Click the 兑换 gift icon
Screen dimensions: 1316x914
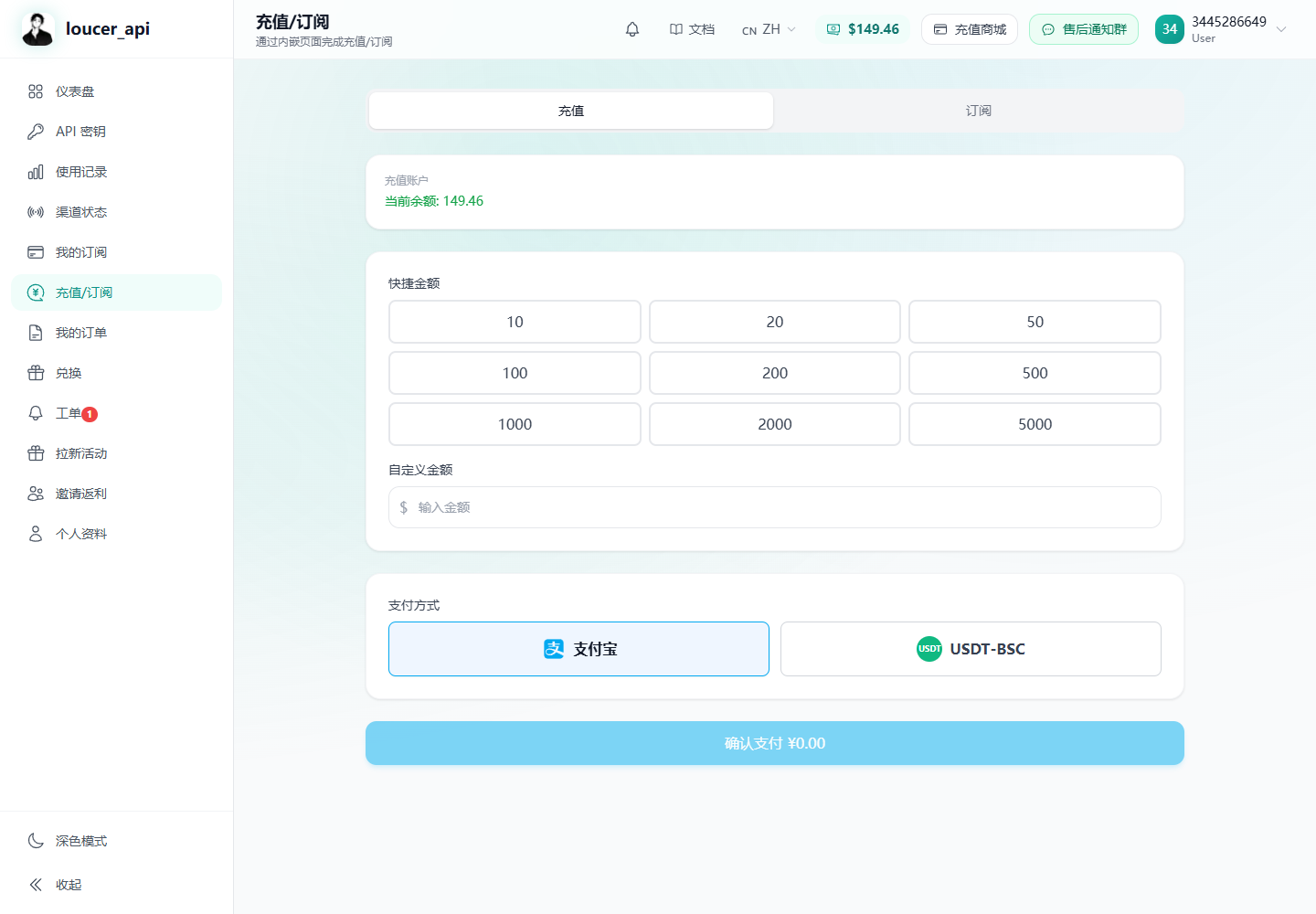[36, 373]
